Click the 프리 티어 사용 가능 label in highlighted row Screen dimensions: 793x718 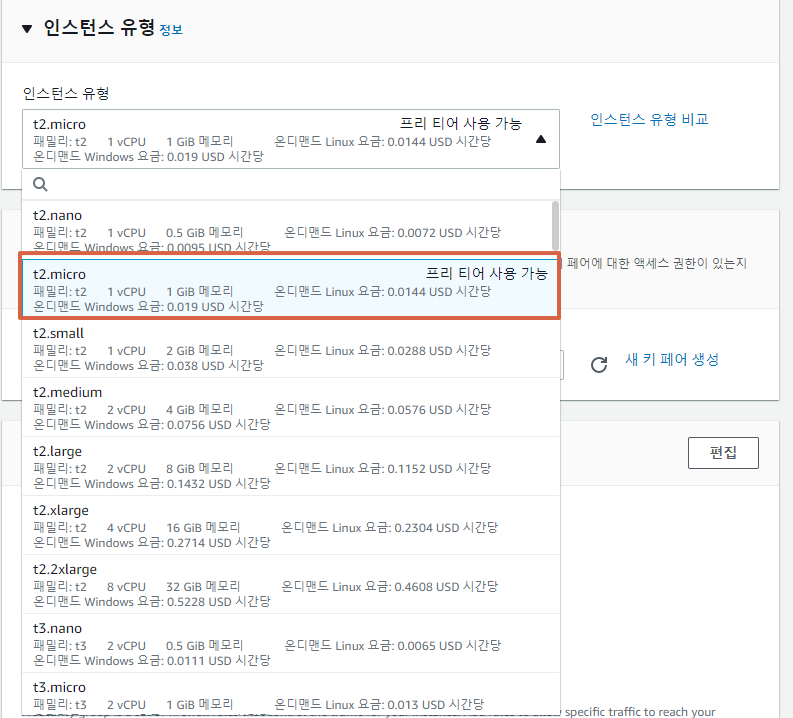coord(487,274)
